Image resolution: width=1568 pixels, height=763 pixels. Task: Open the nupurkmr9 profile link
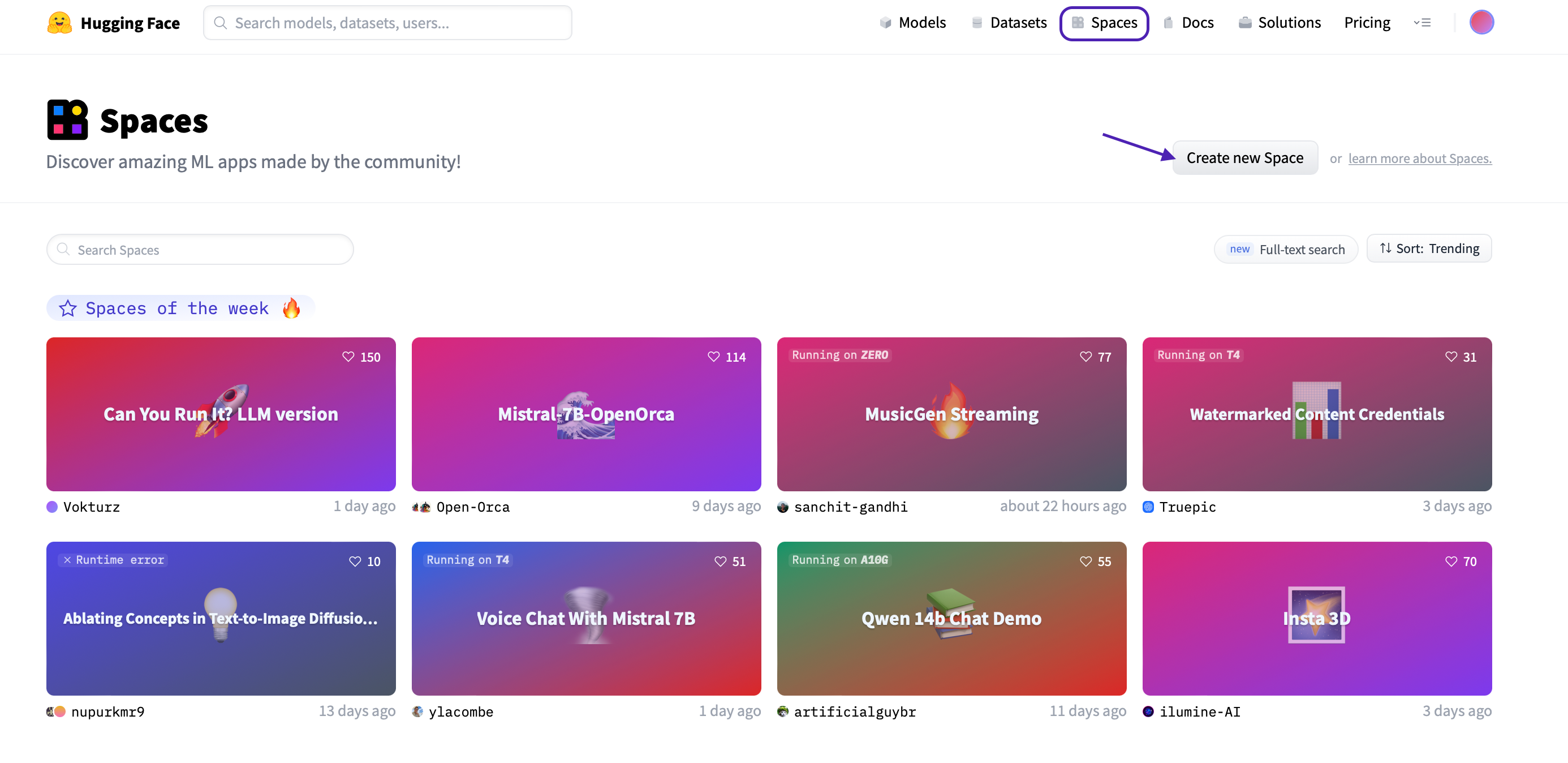[107, 711]
